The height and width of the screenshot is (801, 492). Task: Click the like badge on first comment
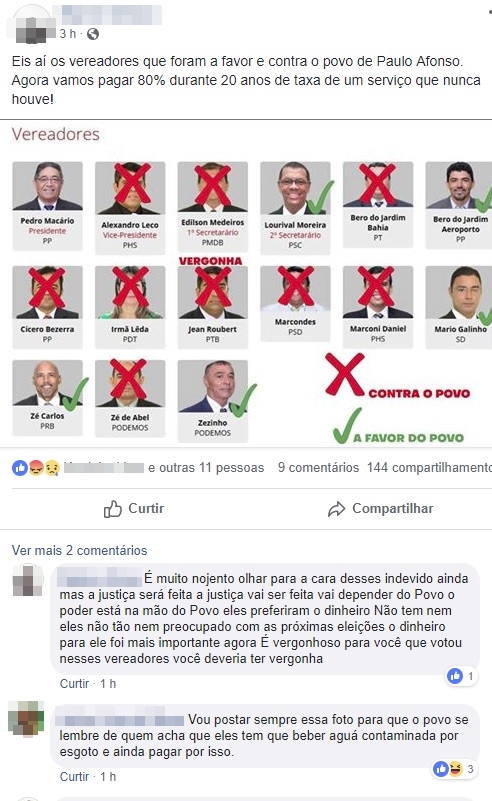click(x=455, y=676)
